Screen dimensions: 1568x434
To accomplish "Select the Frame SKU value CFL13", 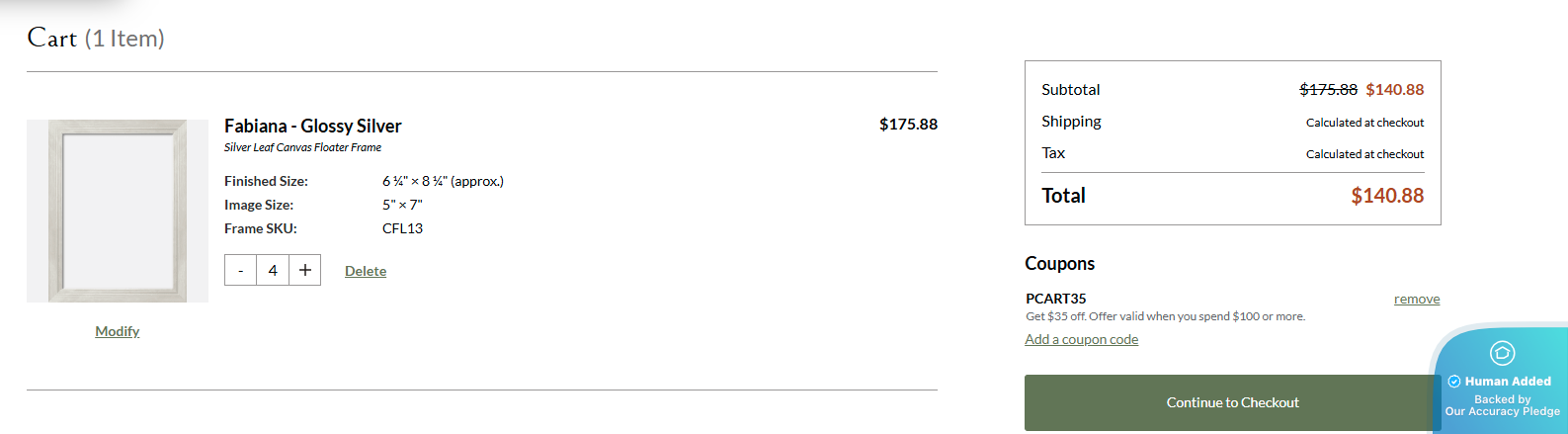I will tap(402, 228).
